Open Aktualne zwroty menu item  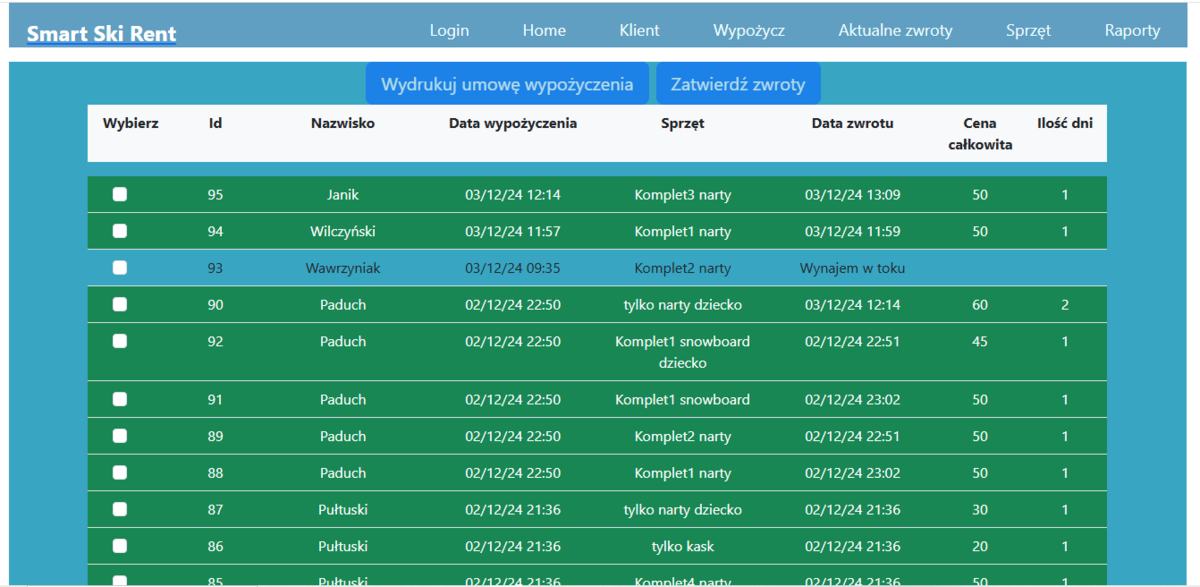click(x=895, y=30)
